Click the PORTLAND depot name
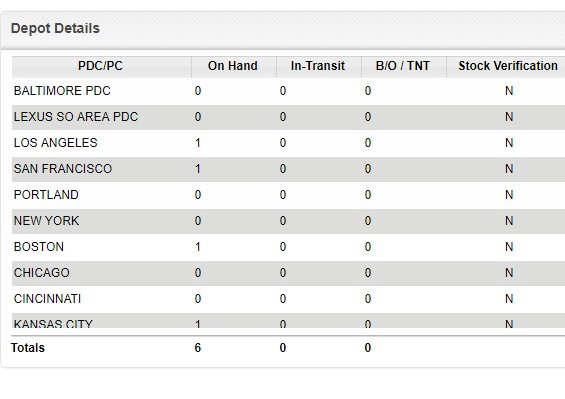This screenshot has width=565, height=399. pyautogui.click(x=46, y=195)
